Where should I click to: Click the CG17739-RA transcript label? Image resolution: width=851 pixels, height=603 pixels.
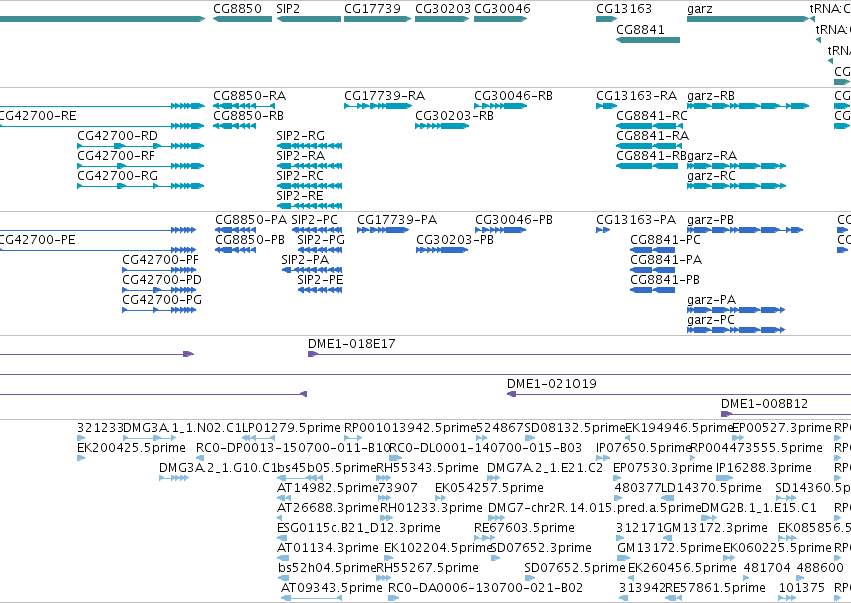tap(384, 96)
